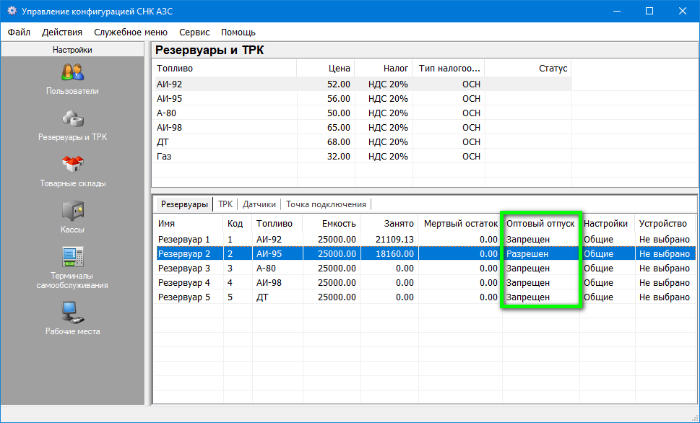The height and width of the screenshot is (423, 700).
Task: Switch to the ТРК tab
Action: coord(225,203)
